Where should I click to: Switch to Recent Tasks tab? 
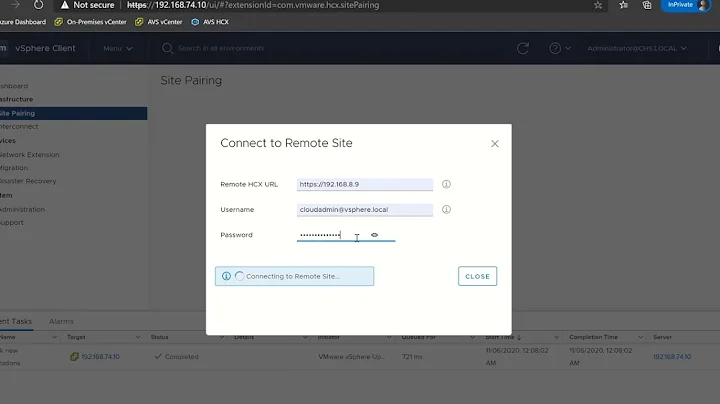tap(16, 321)
